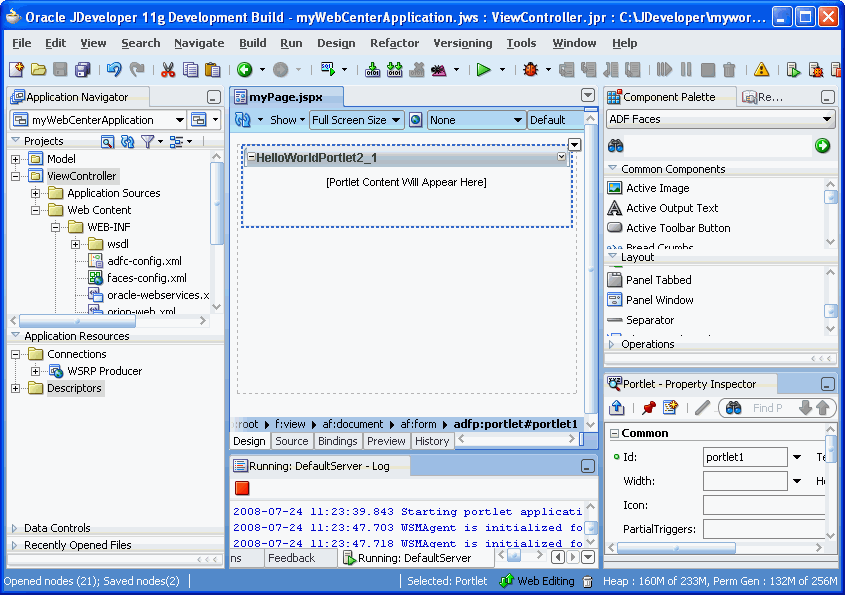The image size is (845, 595).
Task: Click the Id input field with portlet1
Action: (745, 457)
